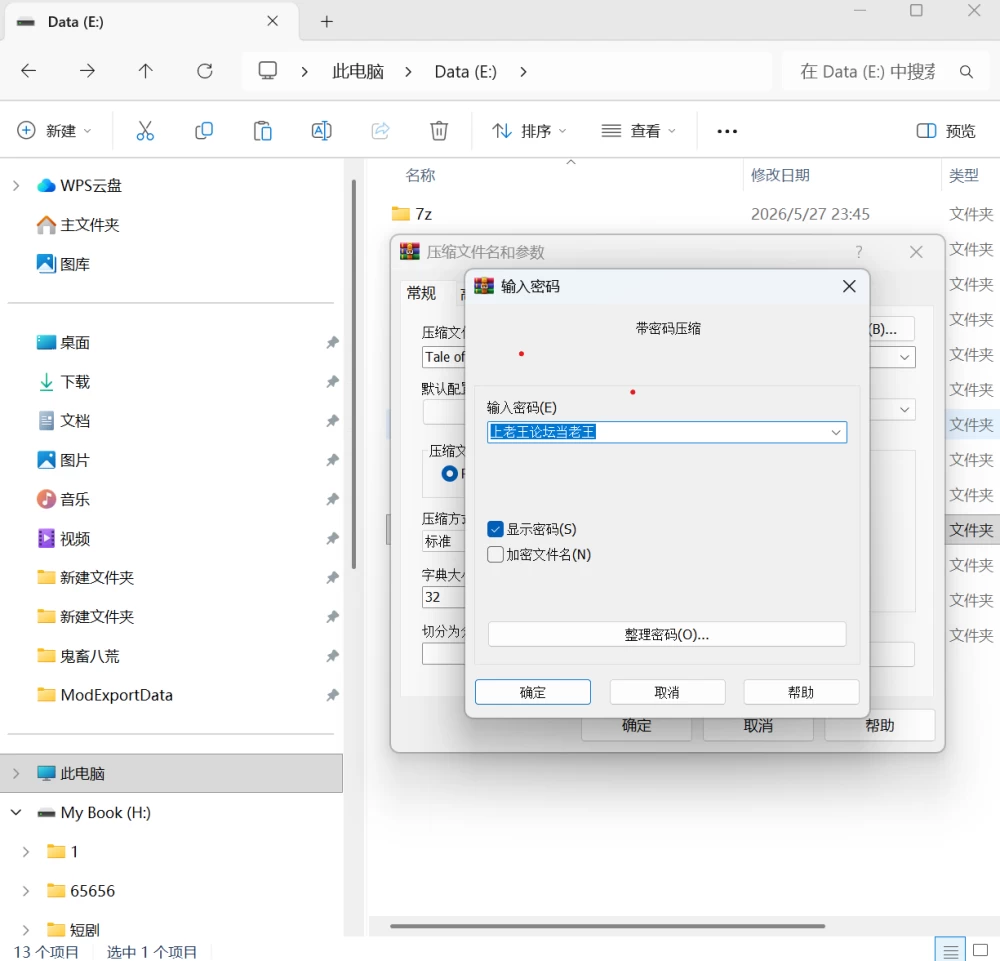The height and width of the screenshot is (961, 1000).
Task: Confirm password with 确定 button
Action: pyautogui.click(x=533, y=692)
